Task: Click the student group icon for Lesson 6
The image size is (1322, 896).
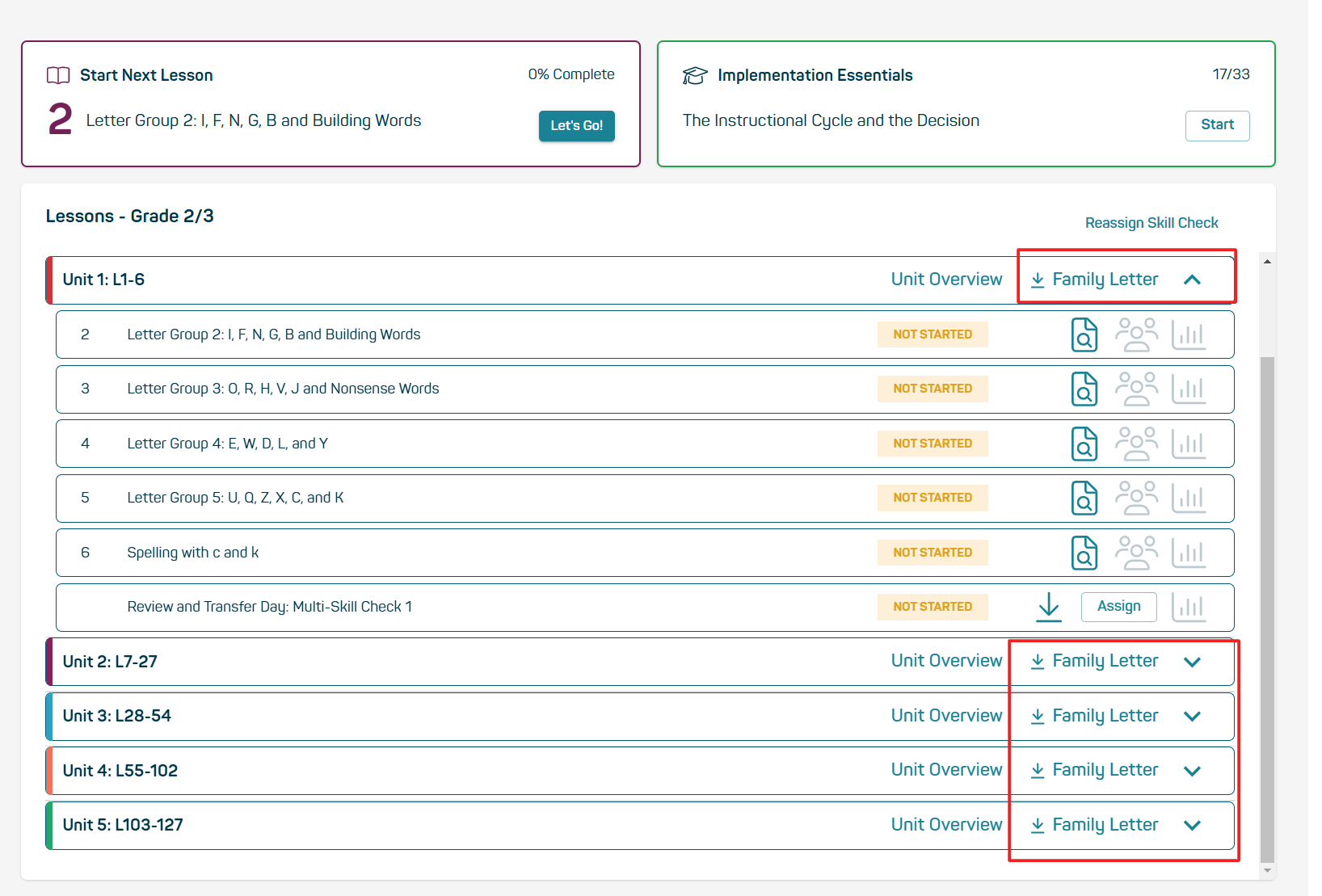Action: click(x=1136, y=553)
